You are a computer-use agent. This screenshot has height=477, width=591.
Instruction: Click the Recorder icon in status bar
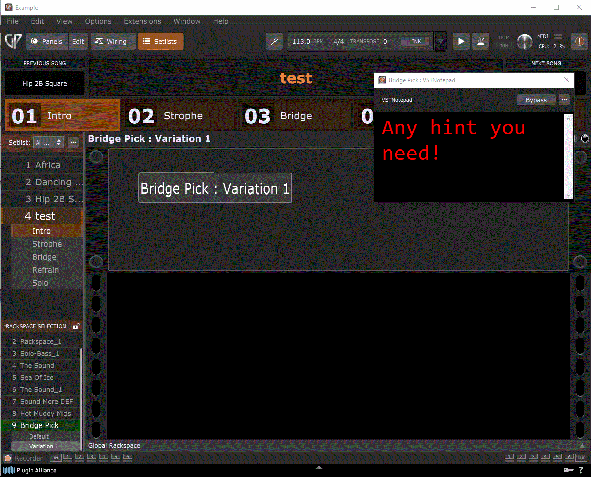(x=8, y=458)
